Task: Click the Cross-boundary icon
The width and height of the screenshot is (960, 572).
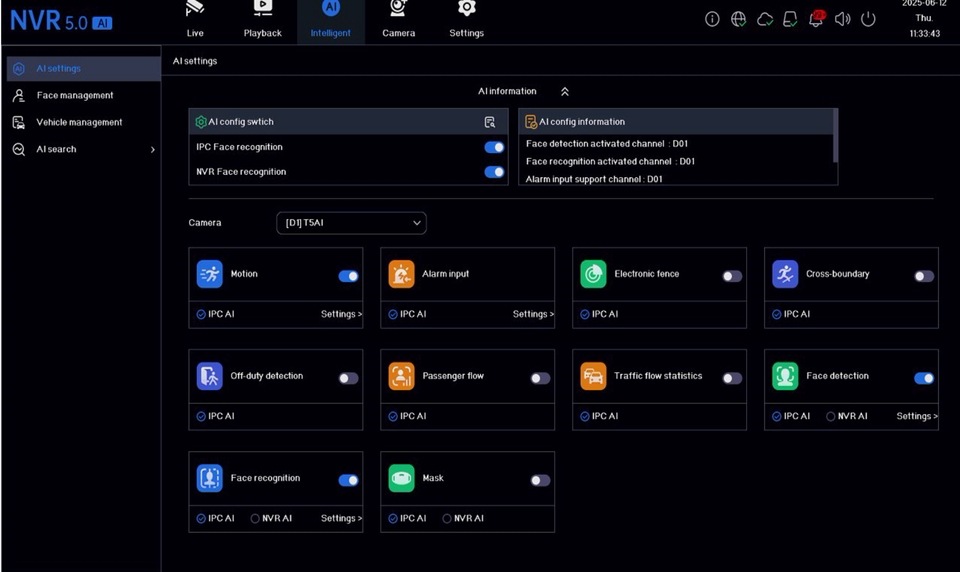Action: point(785,274)
